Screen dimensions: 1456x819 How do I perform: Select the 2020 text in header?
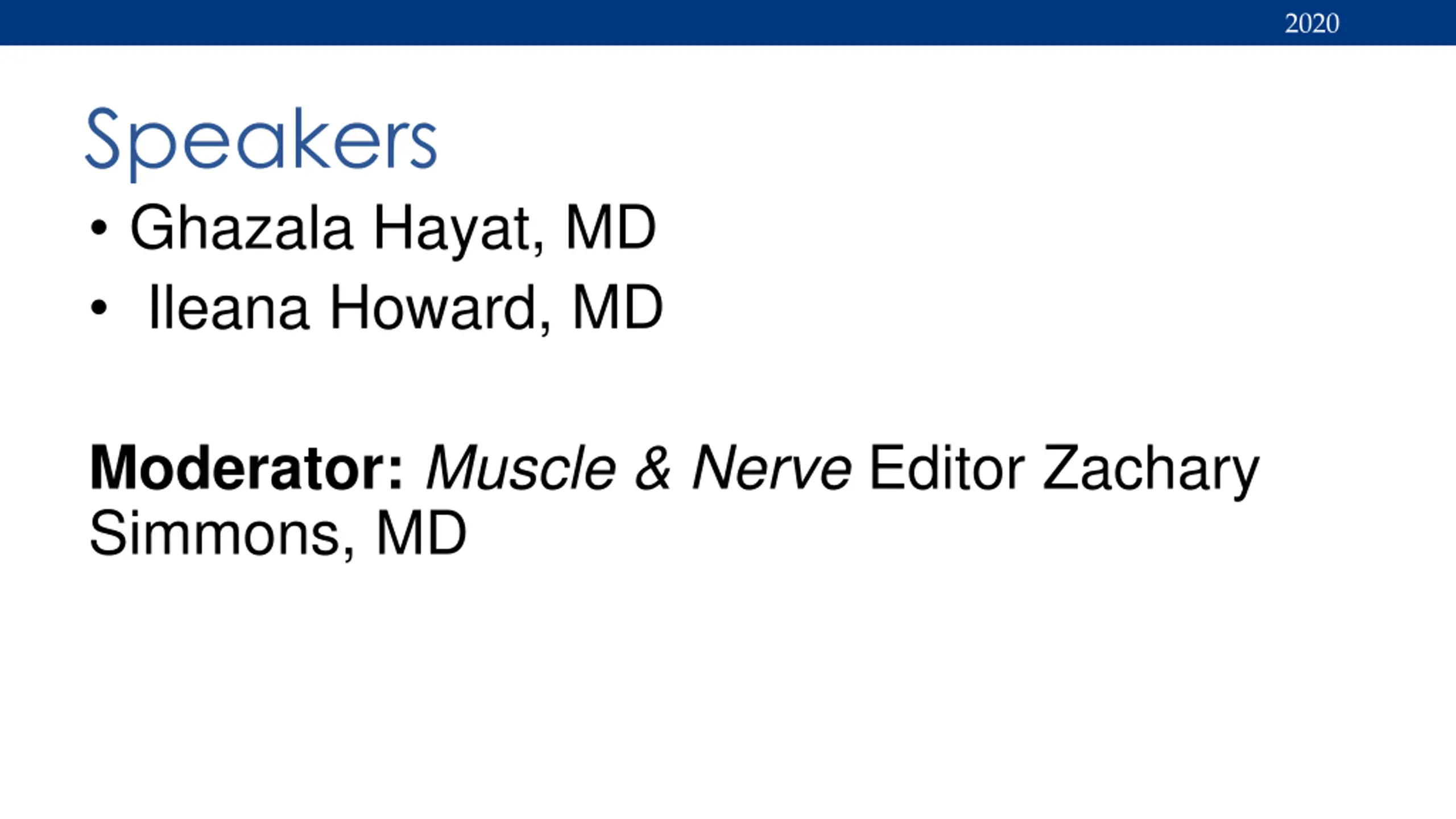[1312, 24]
